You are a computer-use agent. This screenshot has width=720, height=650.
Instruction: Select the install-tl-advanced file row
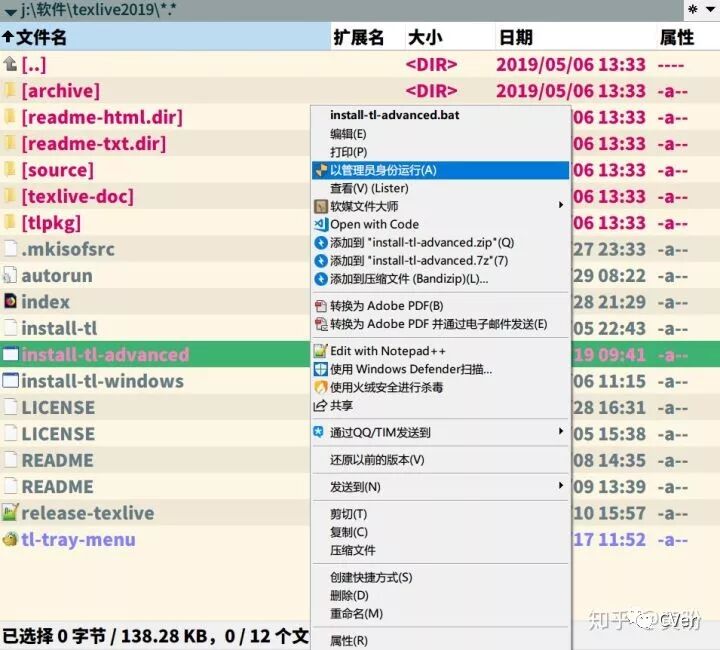(x=155, y=354)
